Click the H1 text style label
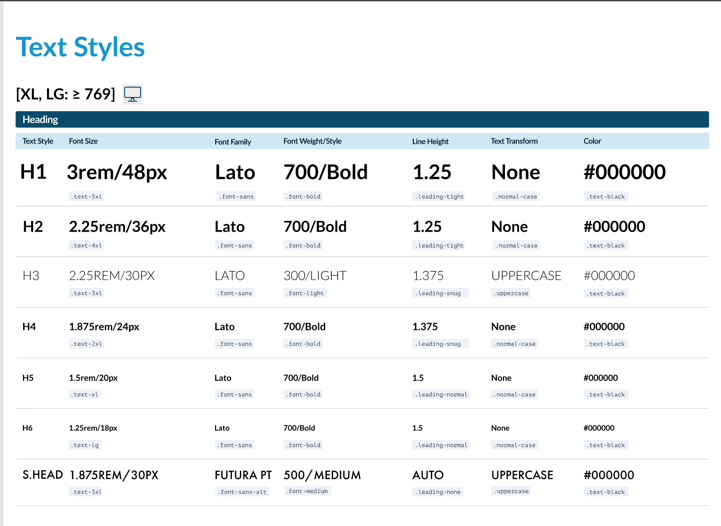721x526 pixels. [33, 172]
